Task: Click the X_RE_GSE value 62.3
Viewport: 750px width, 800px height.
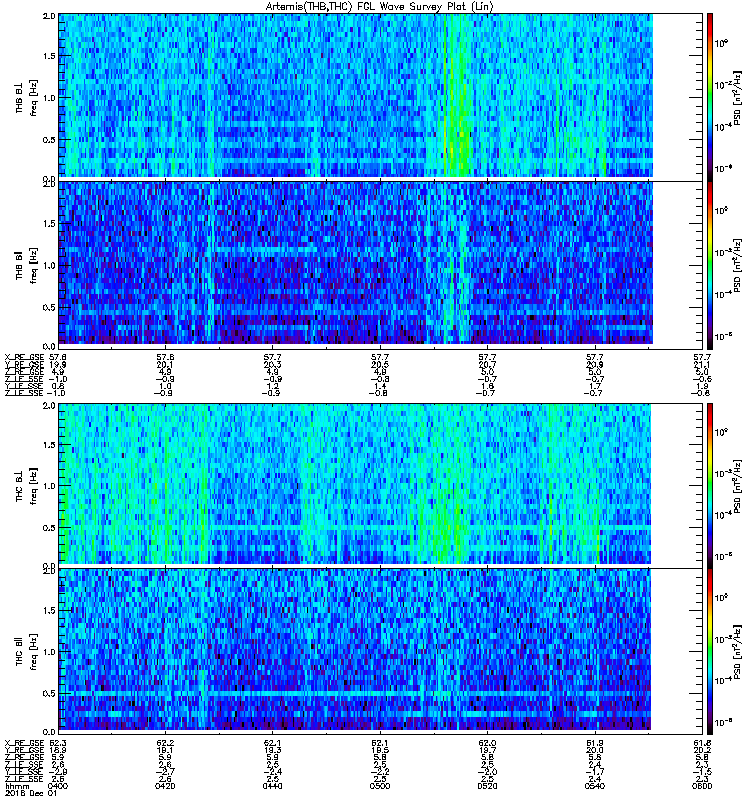Action: (58, 743)
